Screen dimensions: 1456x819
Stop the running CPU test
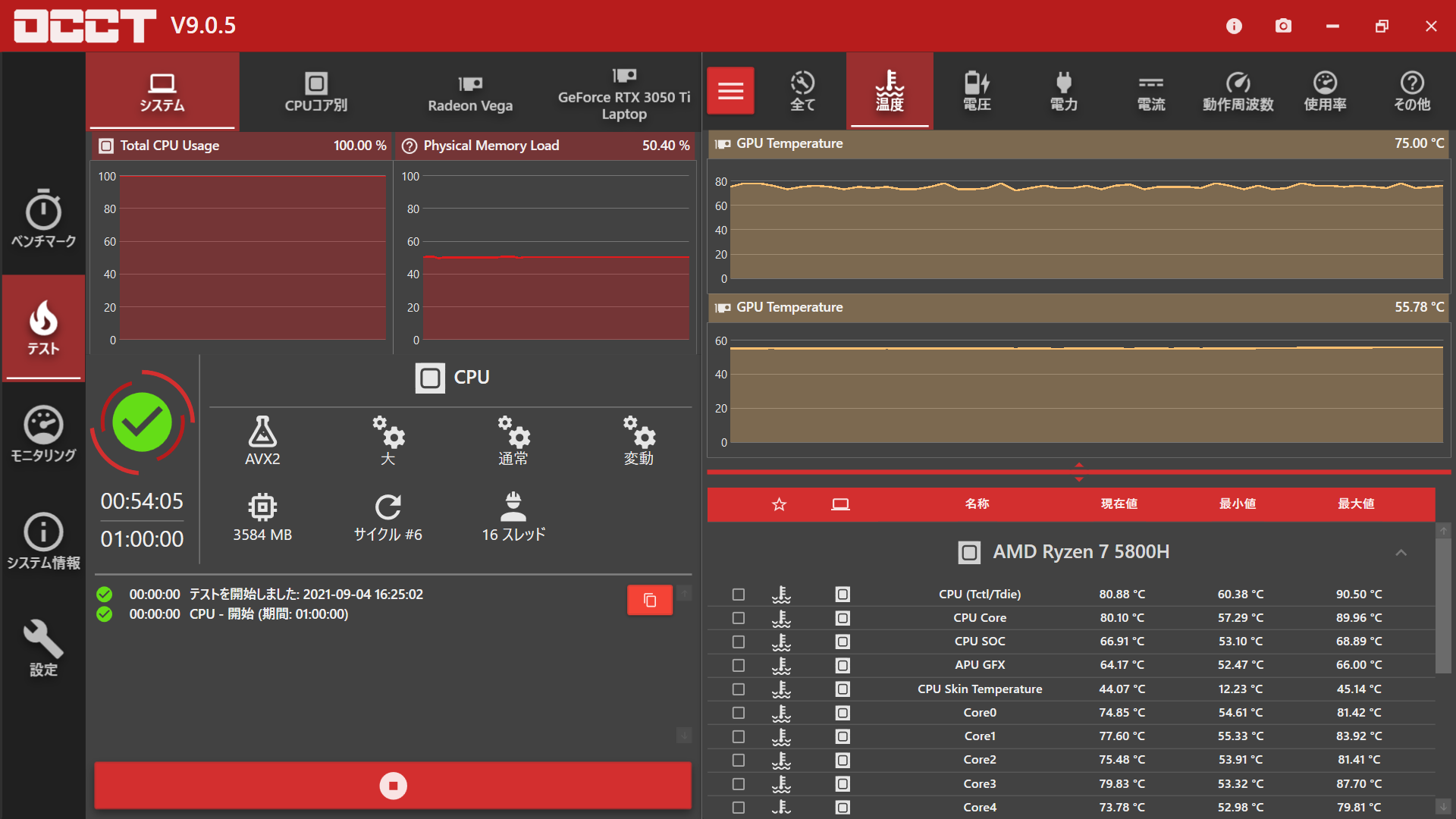click(393, 786)
